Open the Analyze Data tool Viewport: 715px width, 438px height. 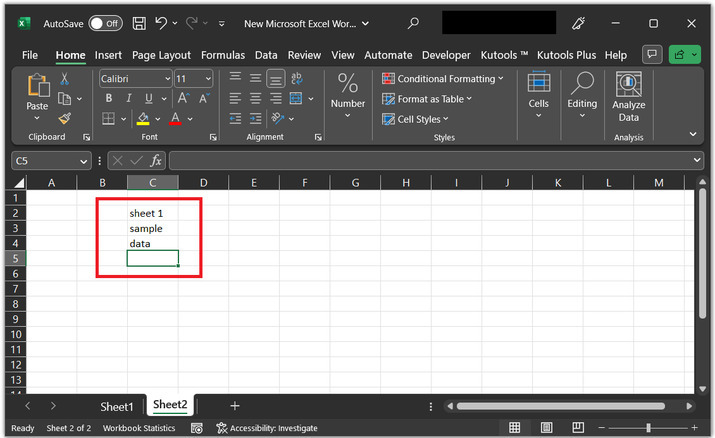(x=628, y=97)
